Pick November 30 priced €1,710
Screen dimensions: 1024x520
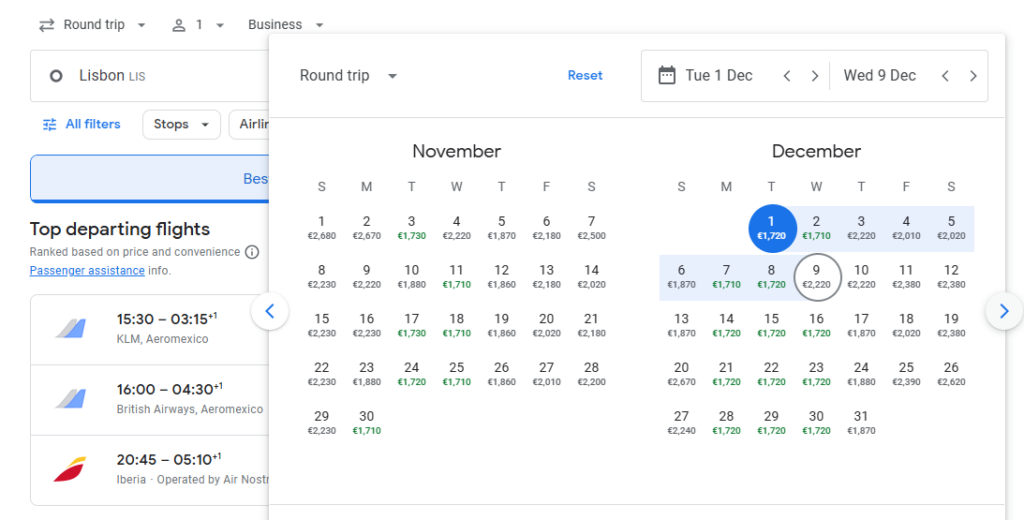[366, 423]
